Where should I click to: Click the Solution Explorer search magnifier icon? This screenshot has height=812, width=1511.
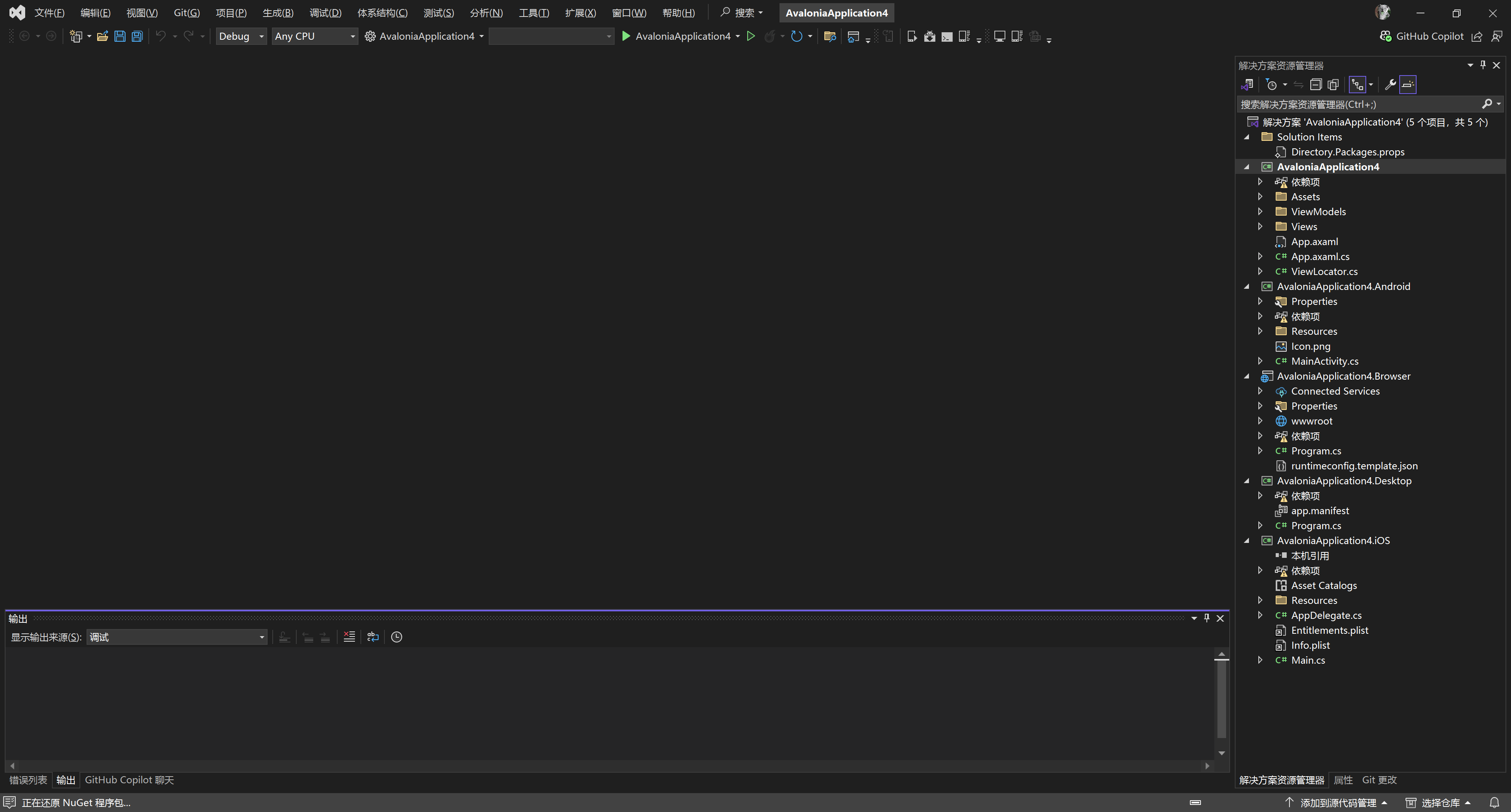click(x=1487, y=104)
